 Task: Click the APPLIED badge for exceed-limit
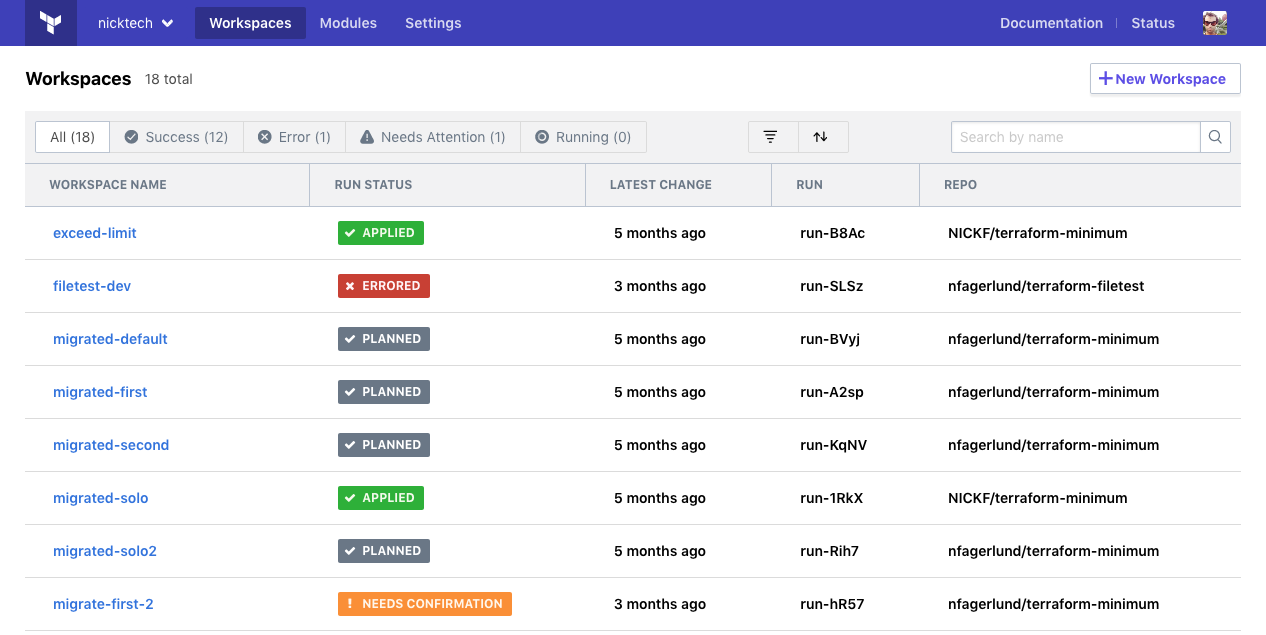point(381,233)
